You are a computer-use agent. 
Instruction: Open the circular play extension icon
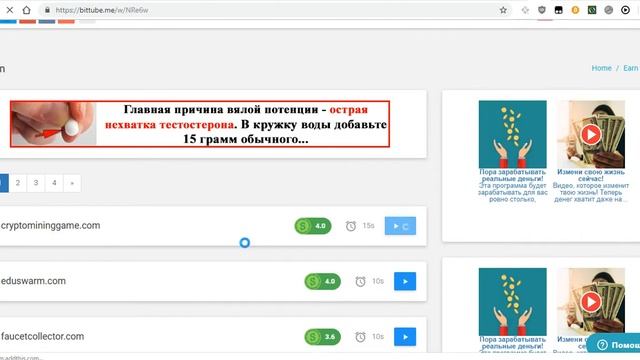[625, 10]
